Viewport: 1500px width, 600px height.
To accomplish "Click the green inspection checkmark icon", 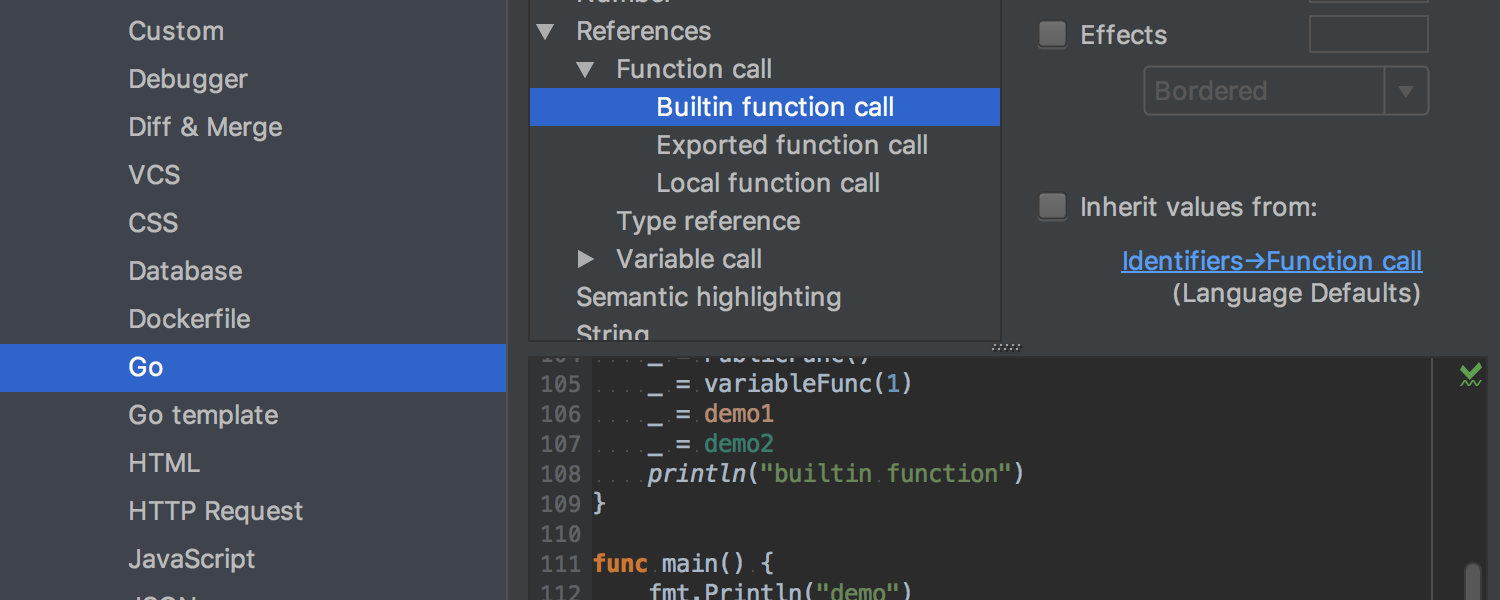I will pyautogui.click(x=1470, y=376).
